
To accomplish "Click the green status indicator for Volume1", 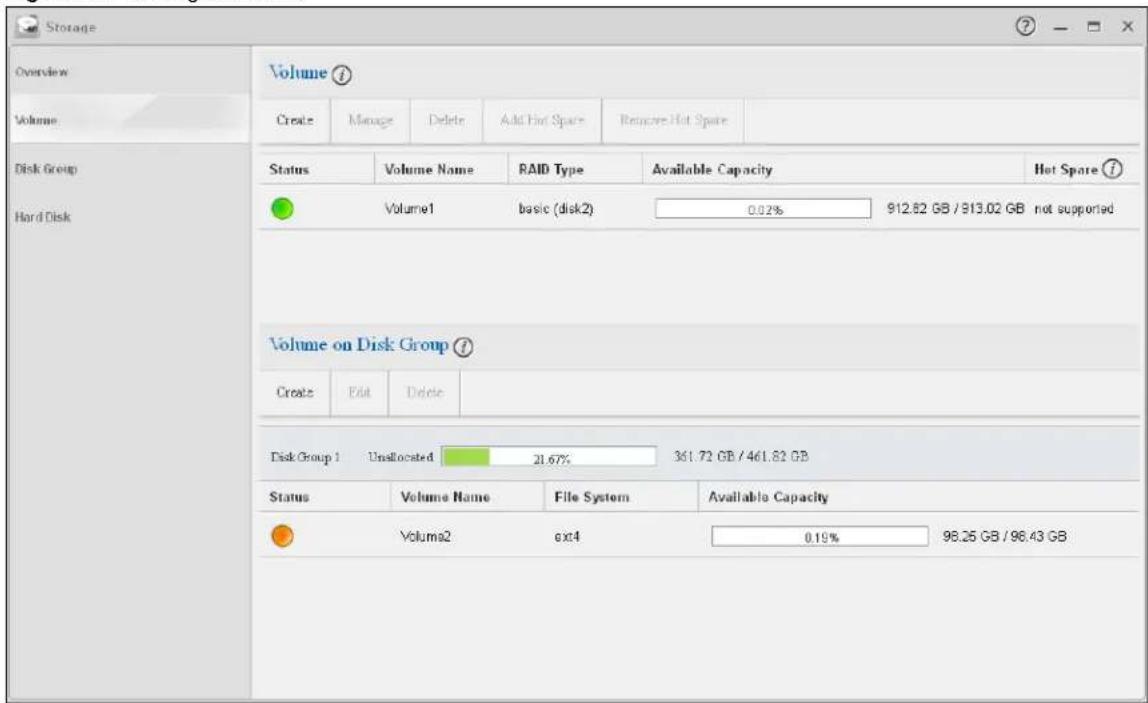I will pos(282,209).
